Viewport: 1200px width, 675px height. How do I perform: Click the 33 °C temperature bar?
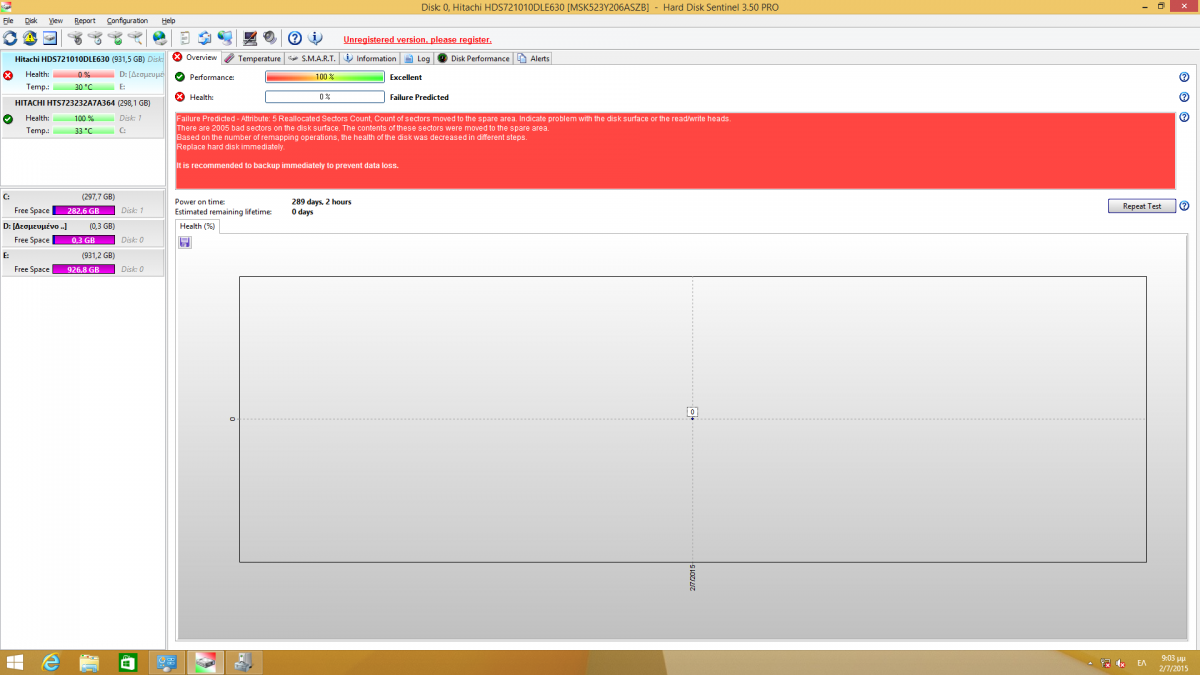83,130
